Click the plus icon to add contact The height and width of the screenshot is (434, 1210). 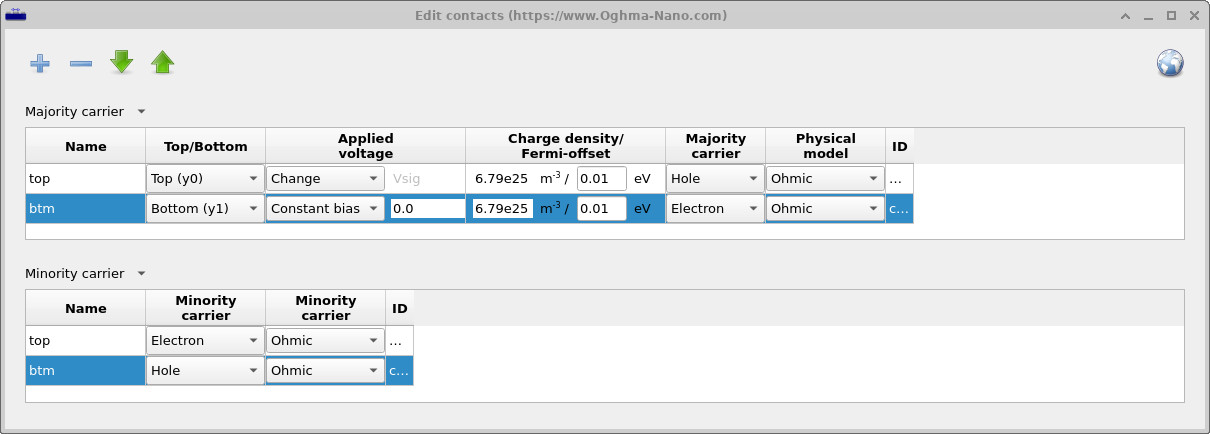click(40, 64)
